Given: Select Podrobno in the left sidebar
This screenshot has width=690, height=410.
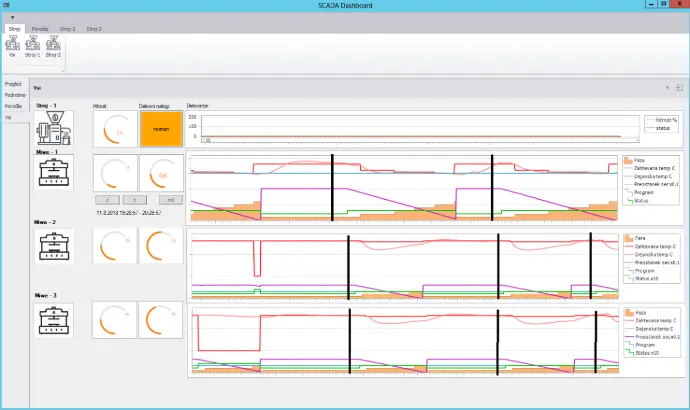Looking at the screenshot, I should click(x=14, y=95).
